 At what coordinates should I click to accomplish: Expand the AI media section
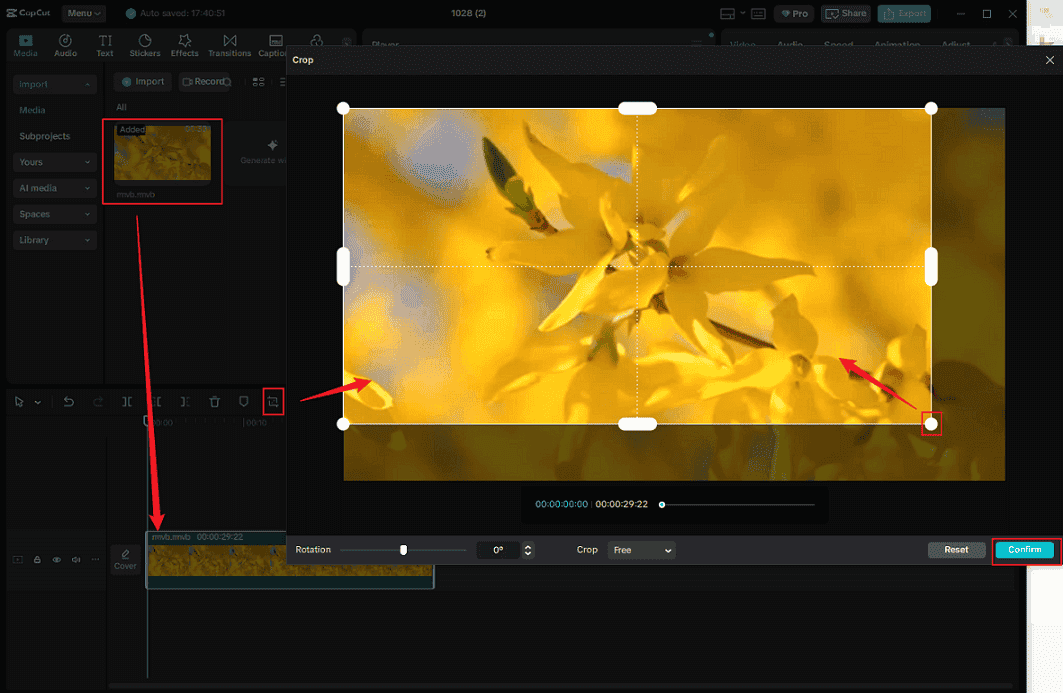point(54,188)
